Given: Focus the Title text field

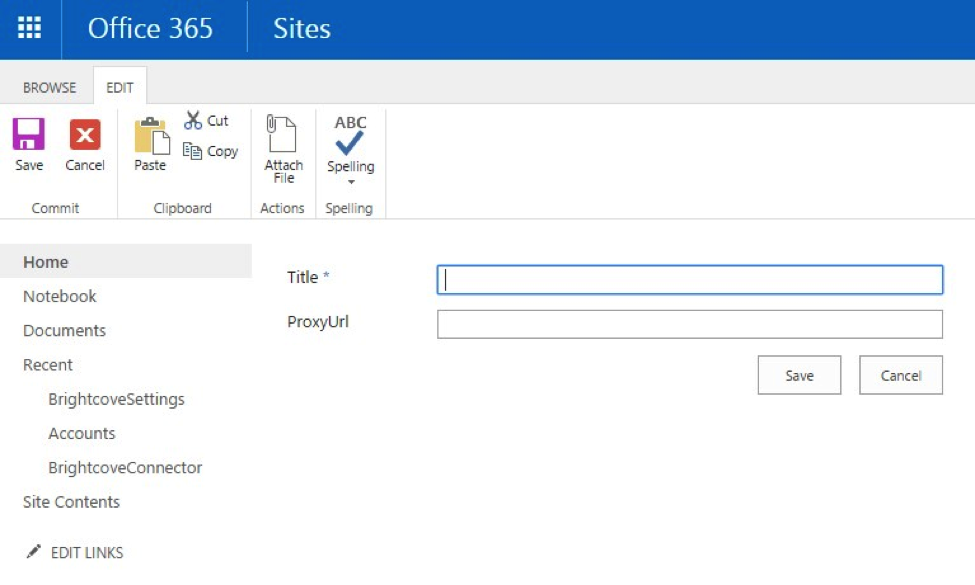Looking at the screenshot, I should point(689,280).
